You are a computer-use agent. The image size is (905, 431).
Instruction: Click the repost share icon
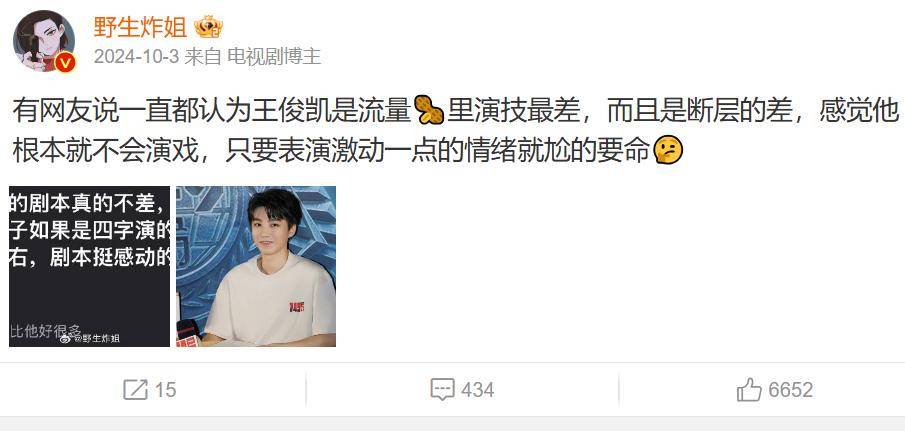point(136,390)
